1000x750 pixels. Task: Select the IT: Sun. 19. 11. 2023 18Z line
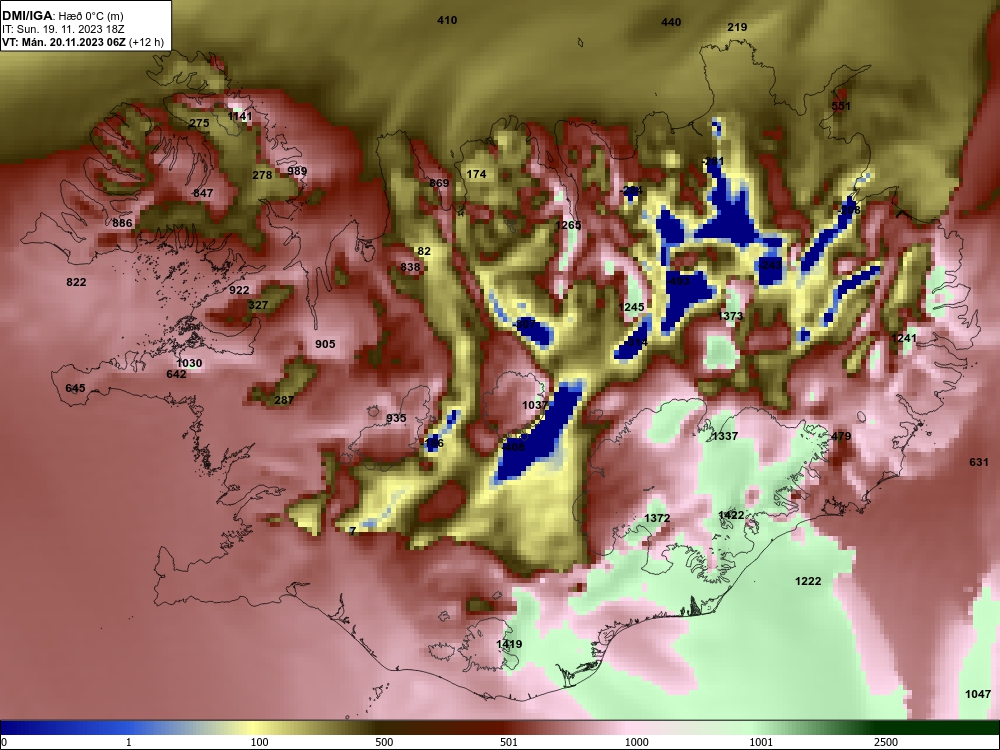62,29
